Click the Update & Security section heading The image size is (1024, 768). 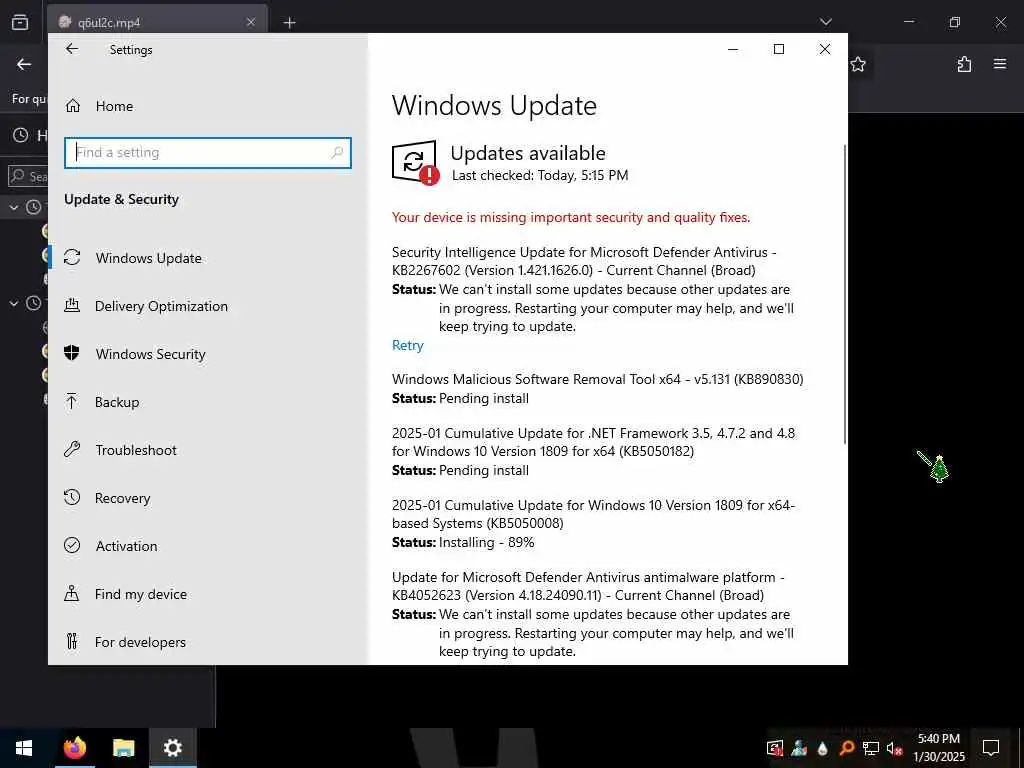pyautogui.click(x=121, y=199)
